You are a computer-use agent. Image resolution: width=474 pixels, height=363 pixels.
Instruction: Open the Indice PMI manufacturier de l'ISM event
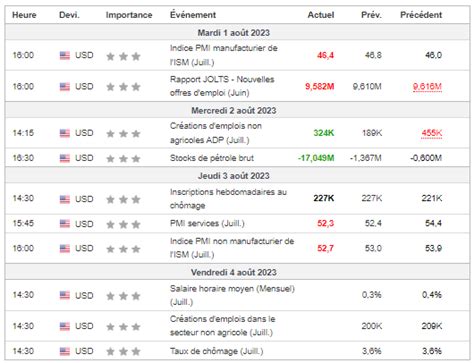click(224, 55)
